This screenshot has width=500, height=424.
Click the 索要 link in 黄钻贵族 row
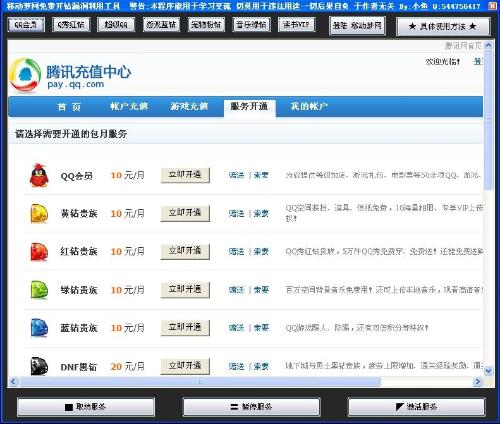(261, 213)
